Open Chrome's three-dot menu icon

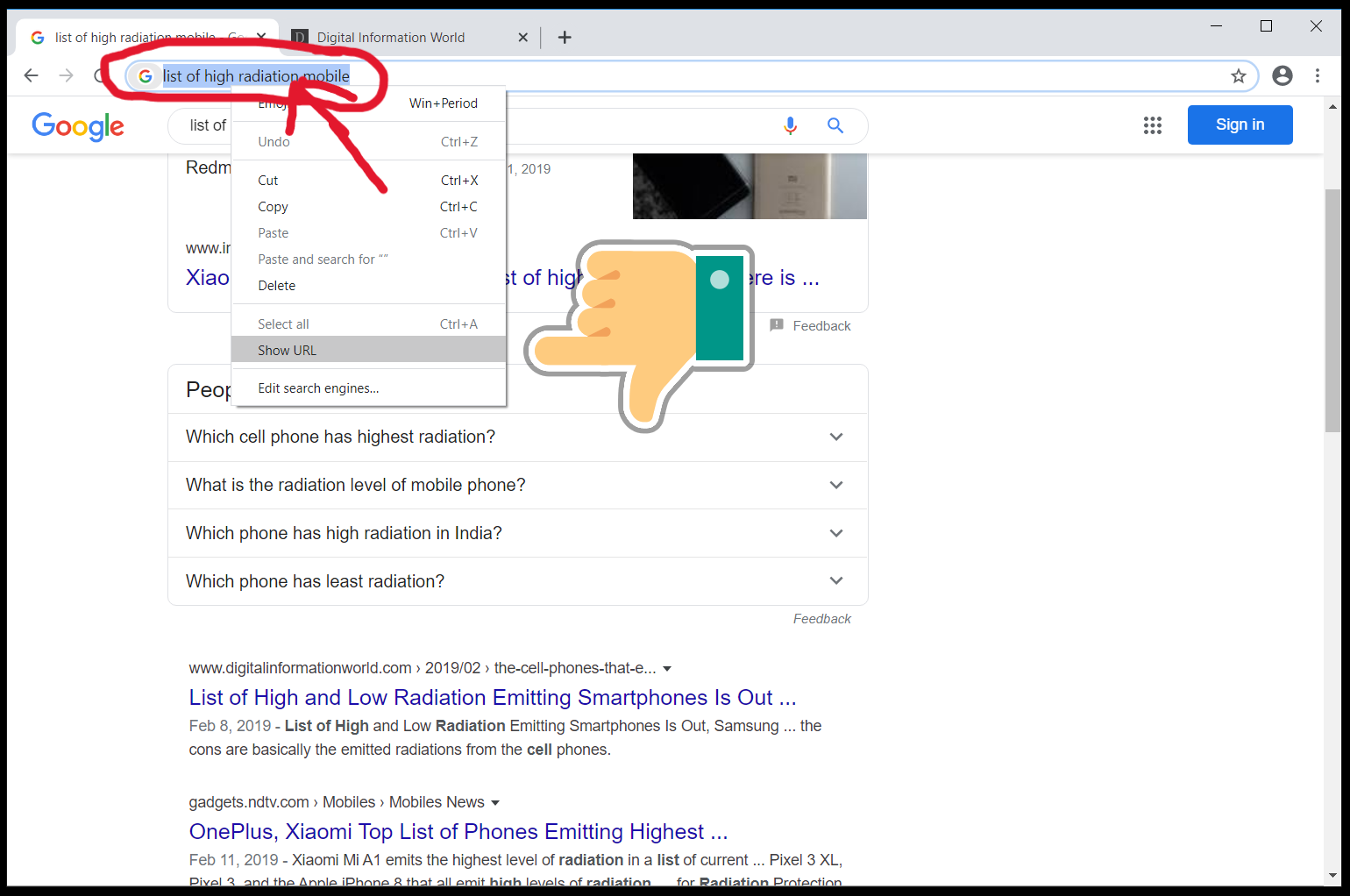pyautogui.click(x=1318, y=76)
